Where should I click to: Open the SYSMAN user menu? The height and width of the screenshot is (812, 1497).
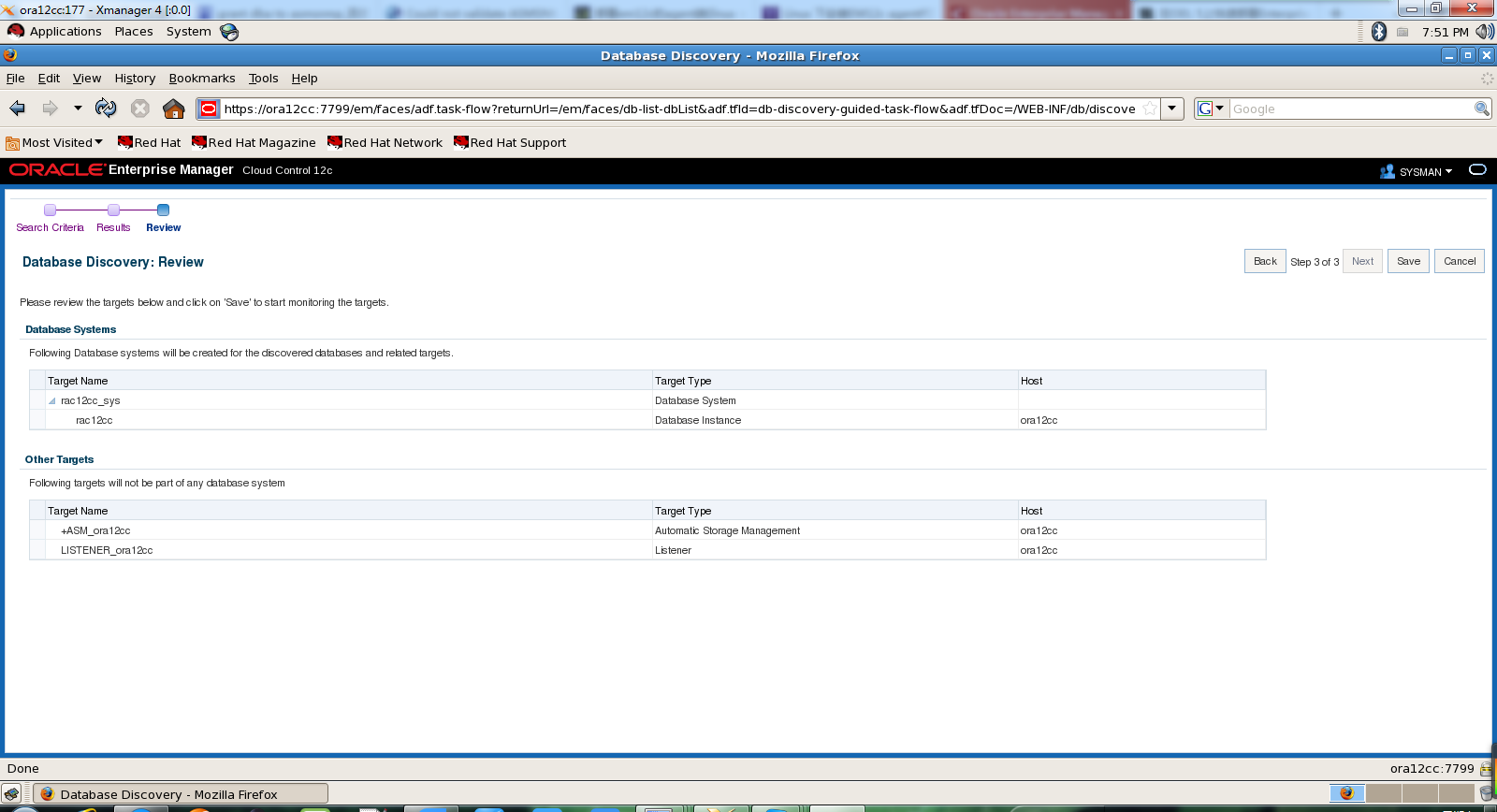coord(1417,171)
